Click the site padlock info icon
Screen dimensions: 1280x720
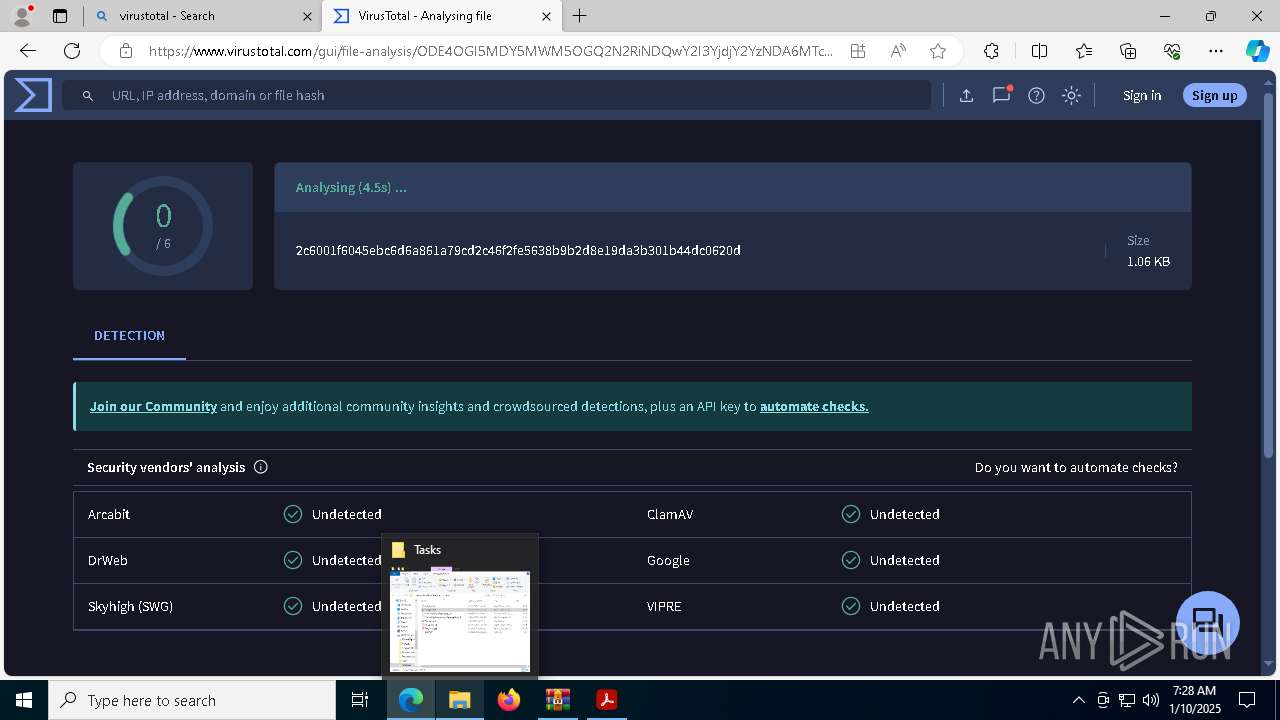[125, 51]
